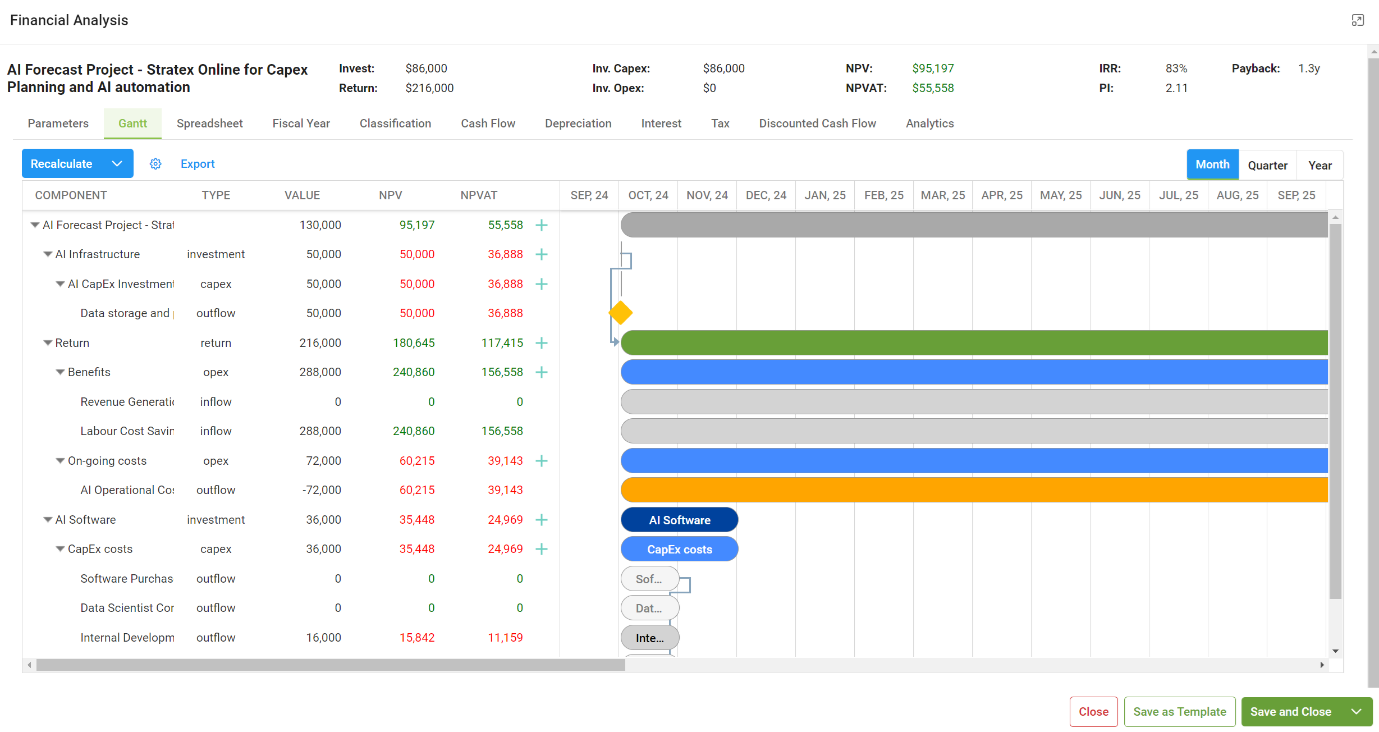Image resolution: width=1379 pixels, height=732 pixels.
Task: Add item to Benefits row
Action: tap(541, 372)
